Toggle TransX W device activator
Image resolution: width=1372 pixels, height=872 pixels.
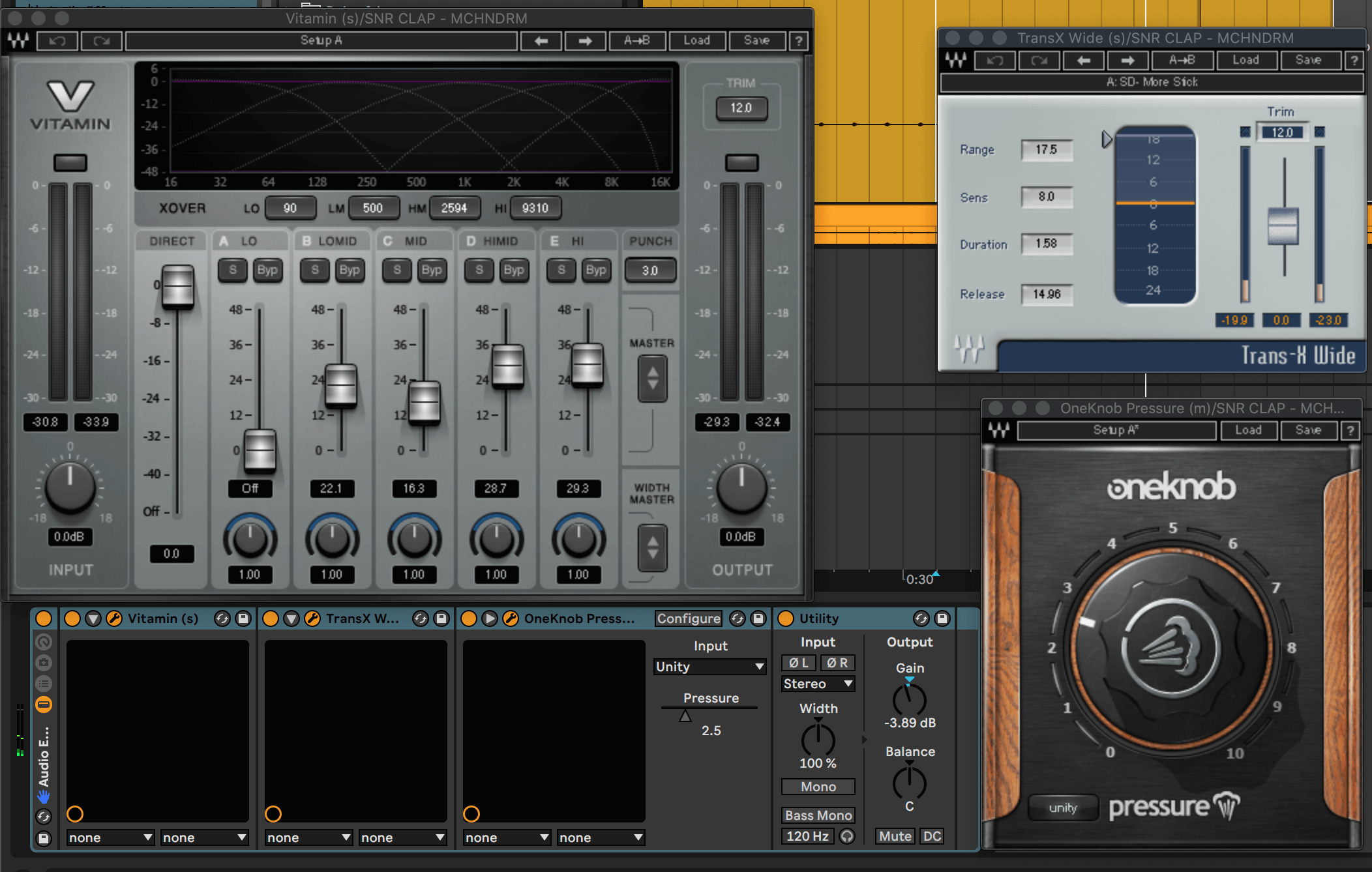[271, 618]
